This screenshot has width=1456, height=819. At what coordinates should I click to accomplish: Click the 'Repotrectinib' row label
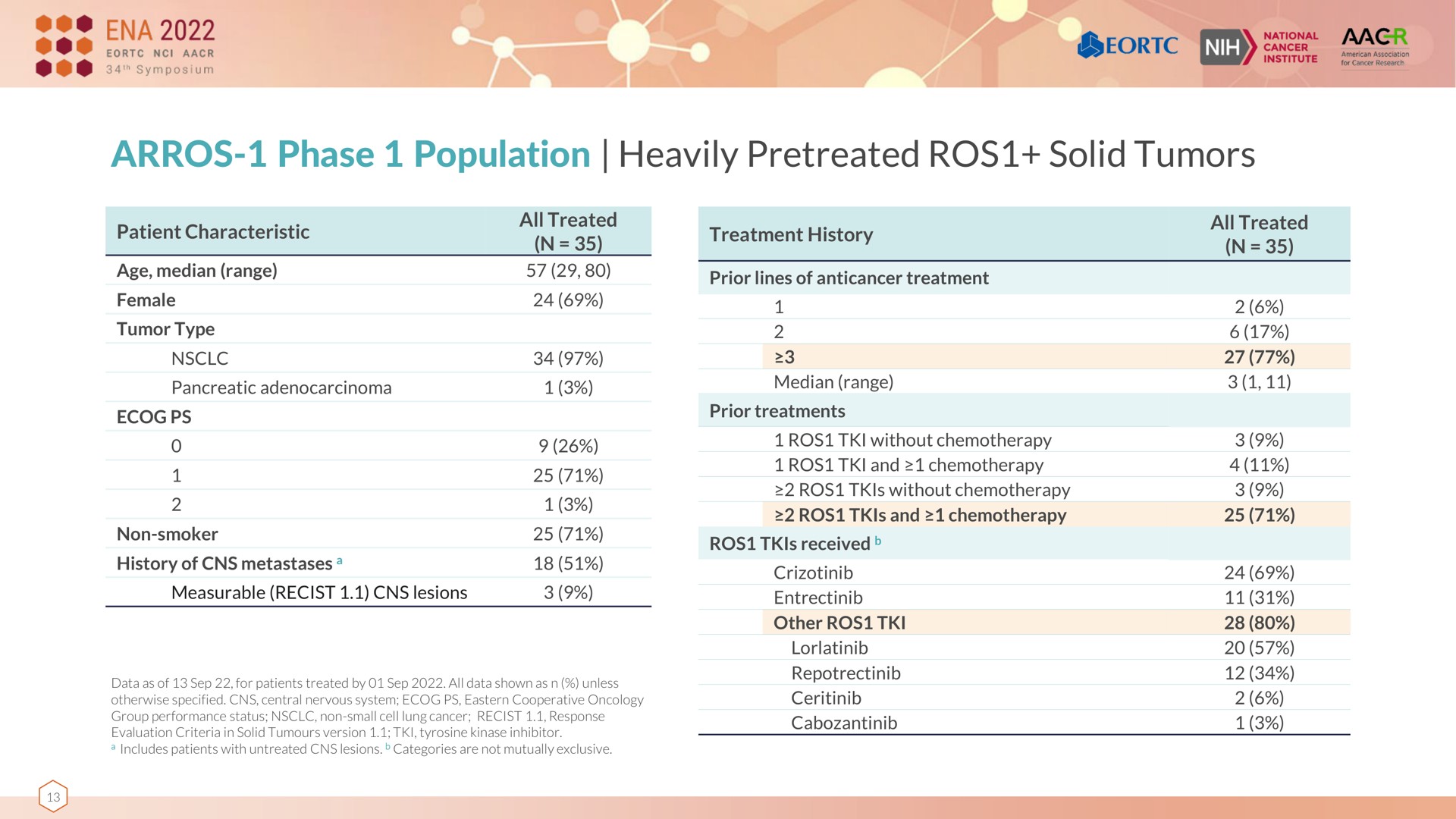coord(846,673)
